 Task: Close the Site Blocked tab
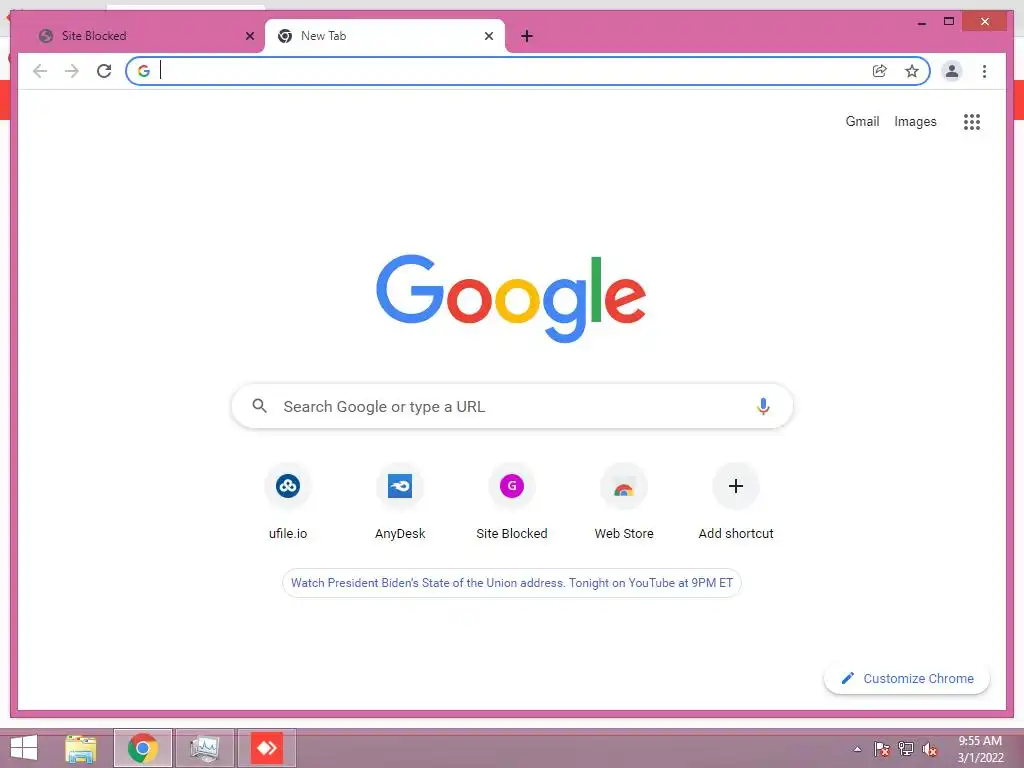coord(249,36)
